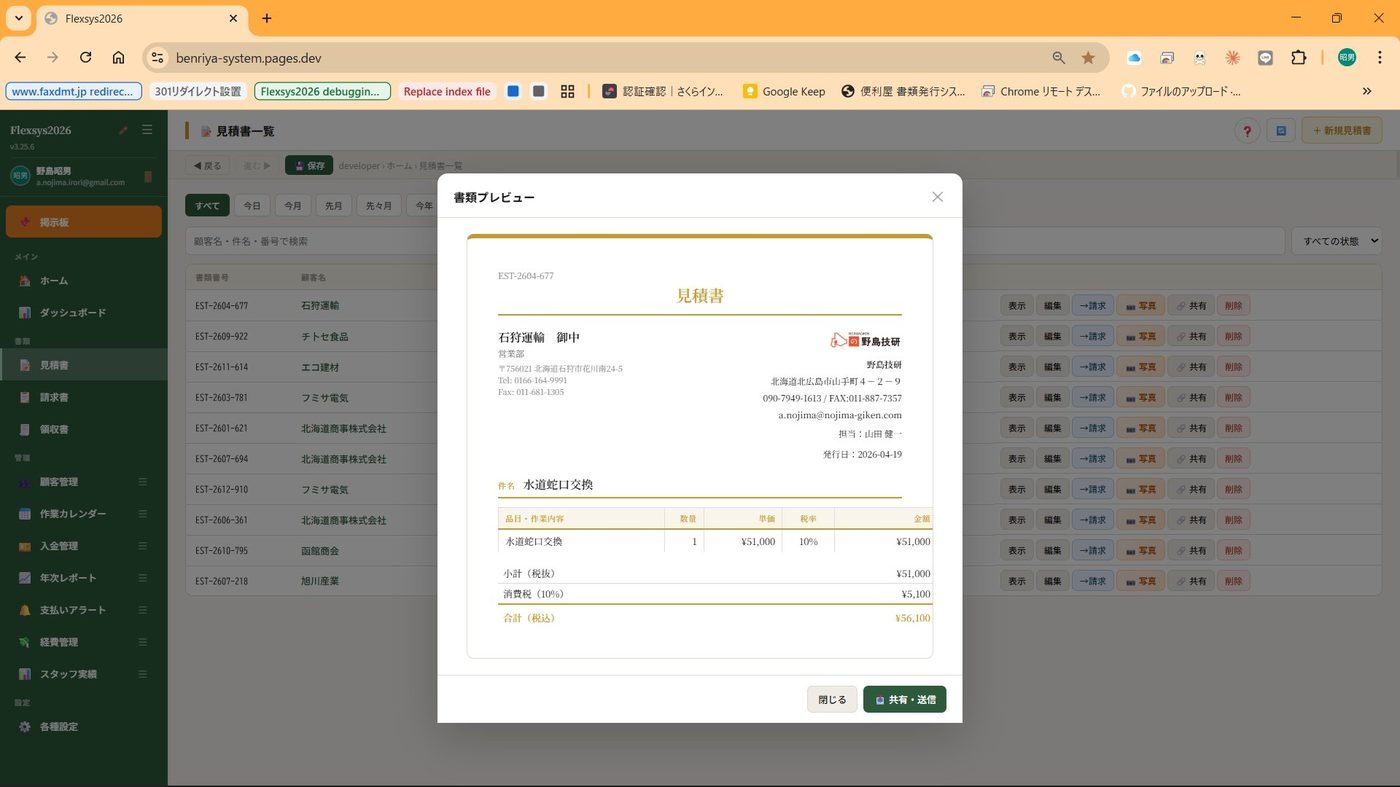Toggle the sidebar hamburger menu icon
The height and width of the screenshot is (787, 1400).
(x=147, y=130)
